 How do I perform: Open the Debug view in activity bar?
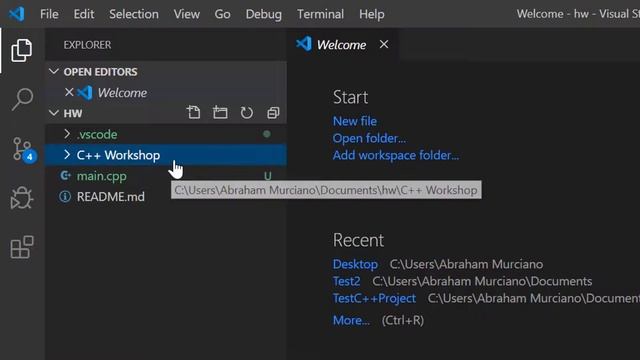(22, 198)
